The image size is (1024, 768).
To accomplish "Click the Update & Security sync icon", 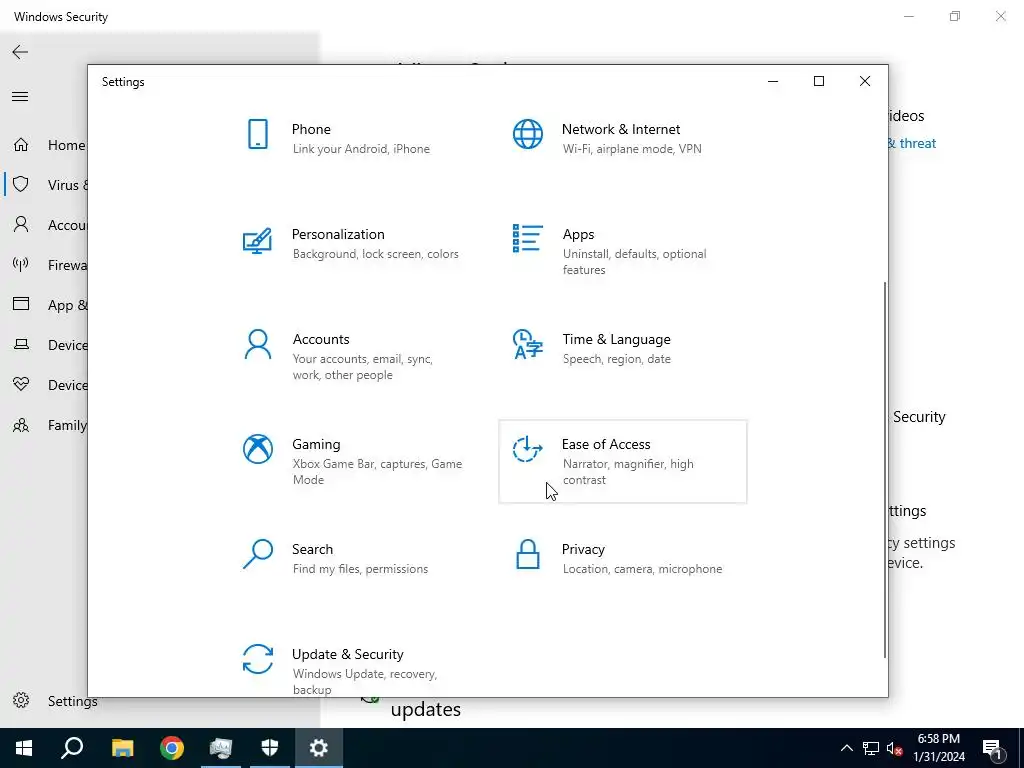I will coord(258,659).
